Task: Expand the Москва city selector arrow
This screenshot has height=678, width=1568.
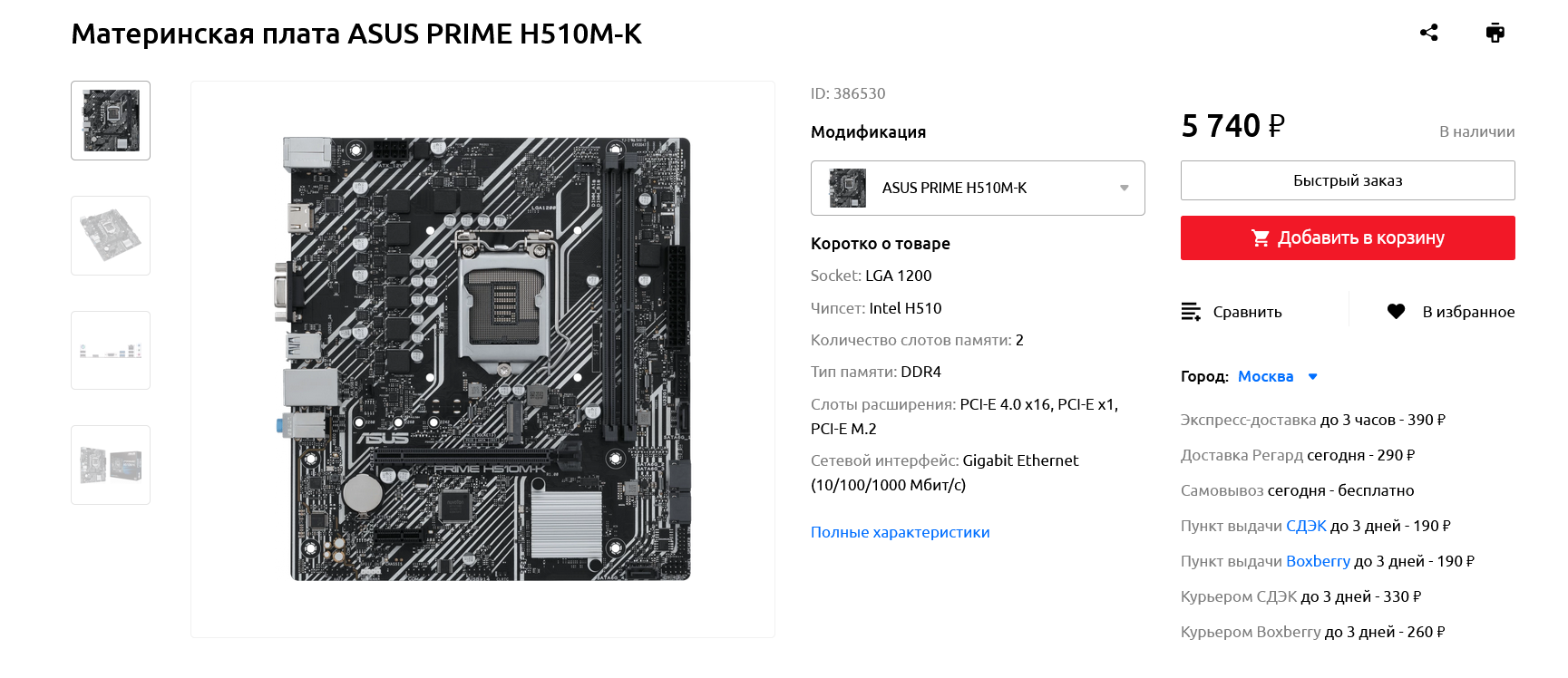Action: 1312,376
